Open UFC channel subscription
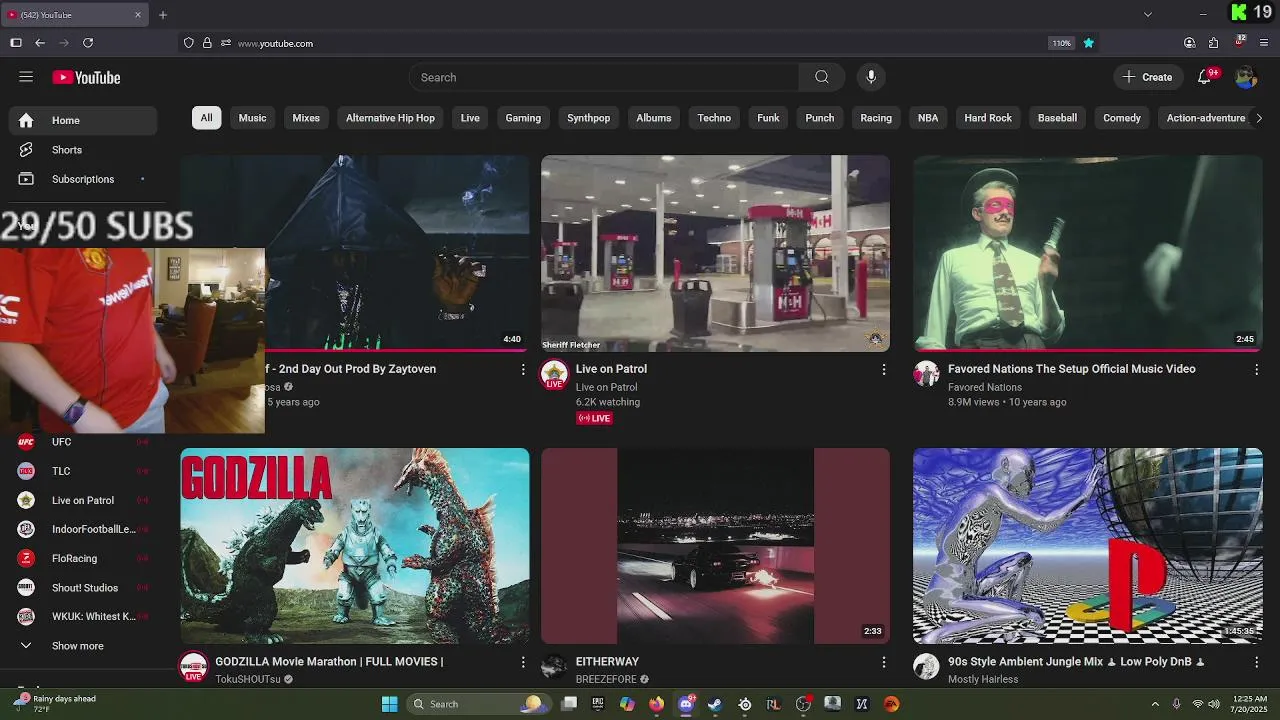1280x720 pixels. pyautogui.click(x=83, y=441)
